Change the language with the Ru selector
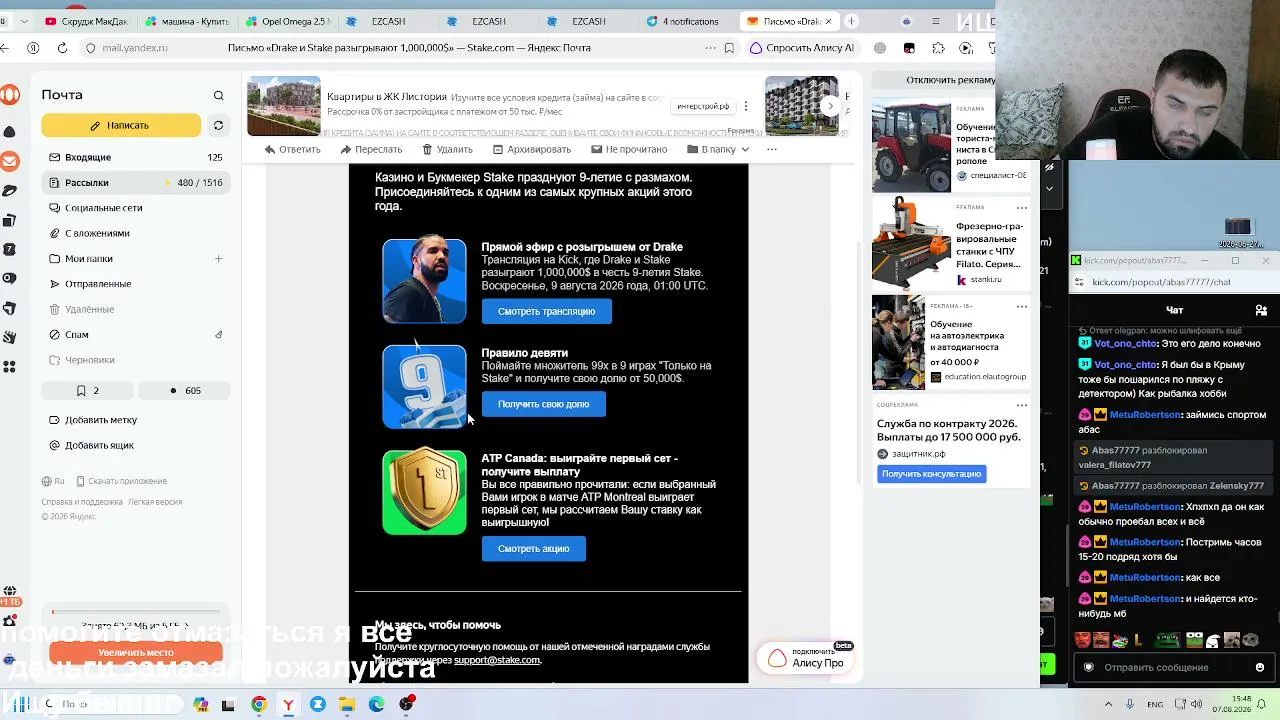Viewport: 1280px width, 720px height. [53, 481]
